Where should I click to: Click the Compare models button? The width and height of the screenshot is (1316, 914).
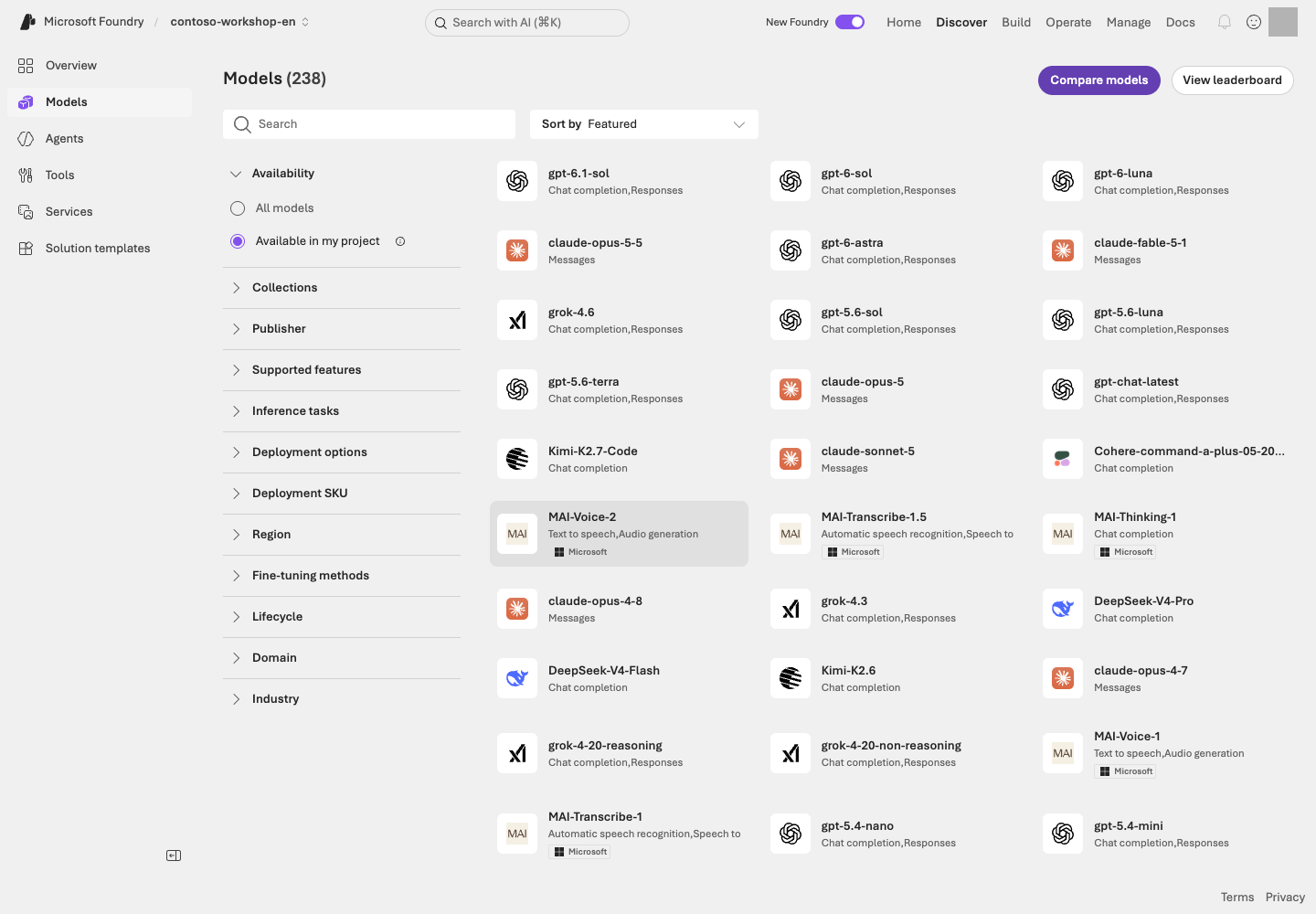click(x=1099, y=80)
